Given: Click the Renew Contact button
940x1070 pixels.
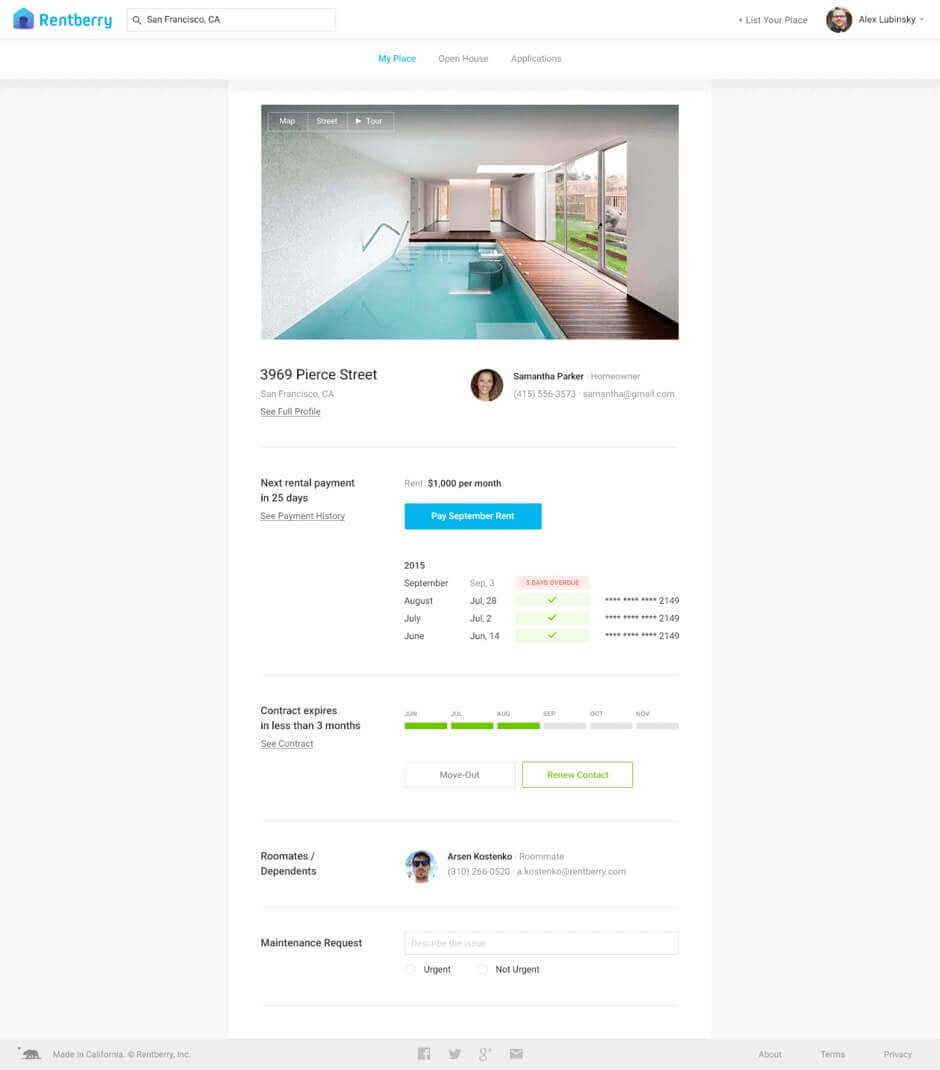Looking at the screenshot, I should tap(578, 775).
